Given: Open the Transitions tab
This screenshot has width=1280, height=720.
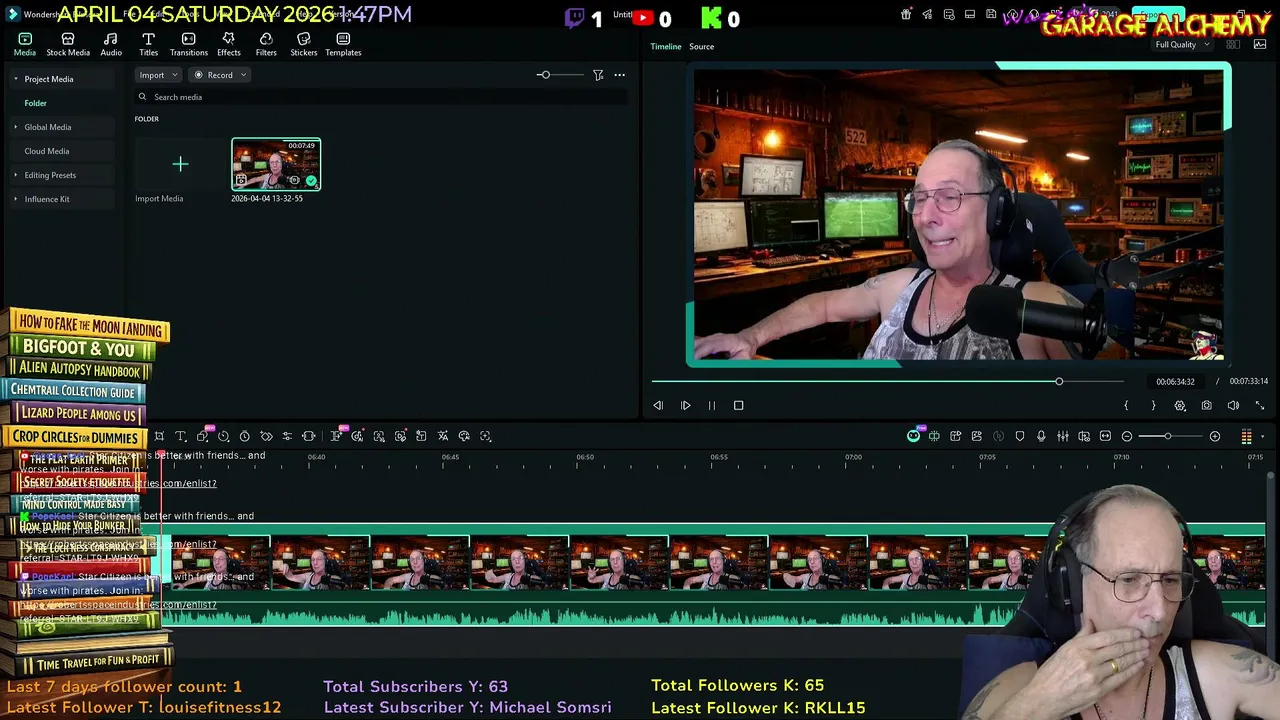Looking at the screenshot, I should point(189,44).
